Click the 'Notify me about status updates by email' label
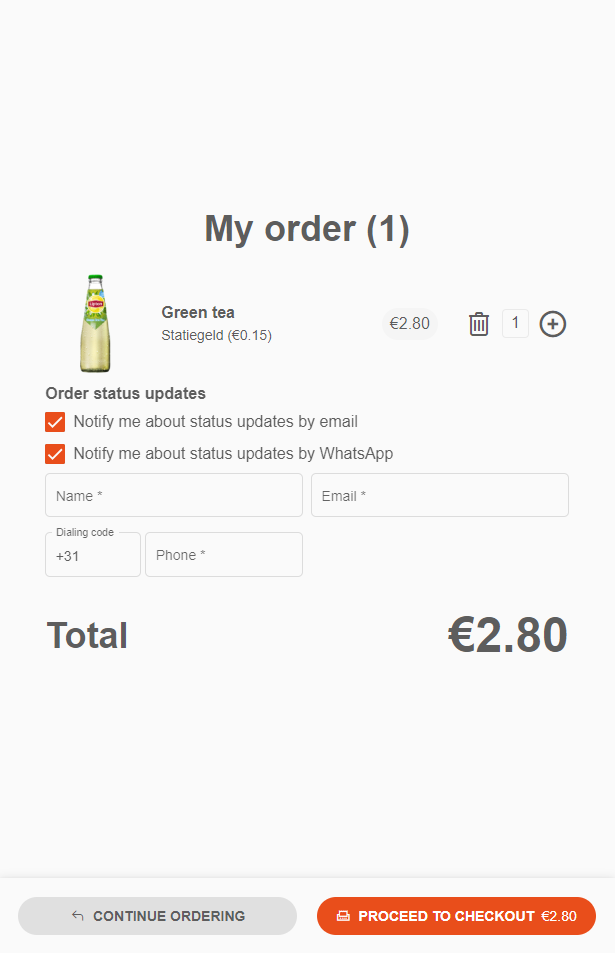 pyautogui.click(x=215, y=421)
